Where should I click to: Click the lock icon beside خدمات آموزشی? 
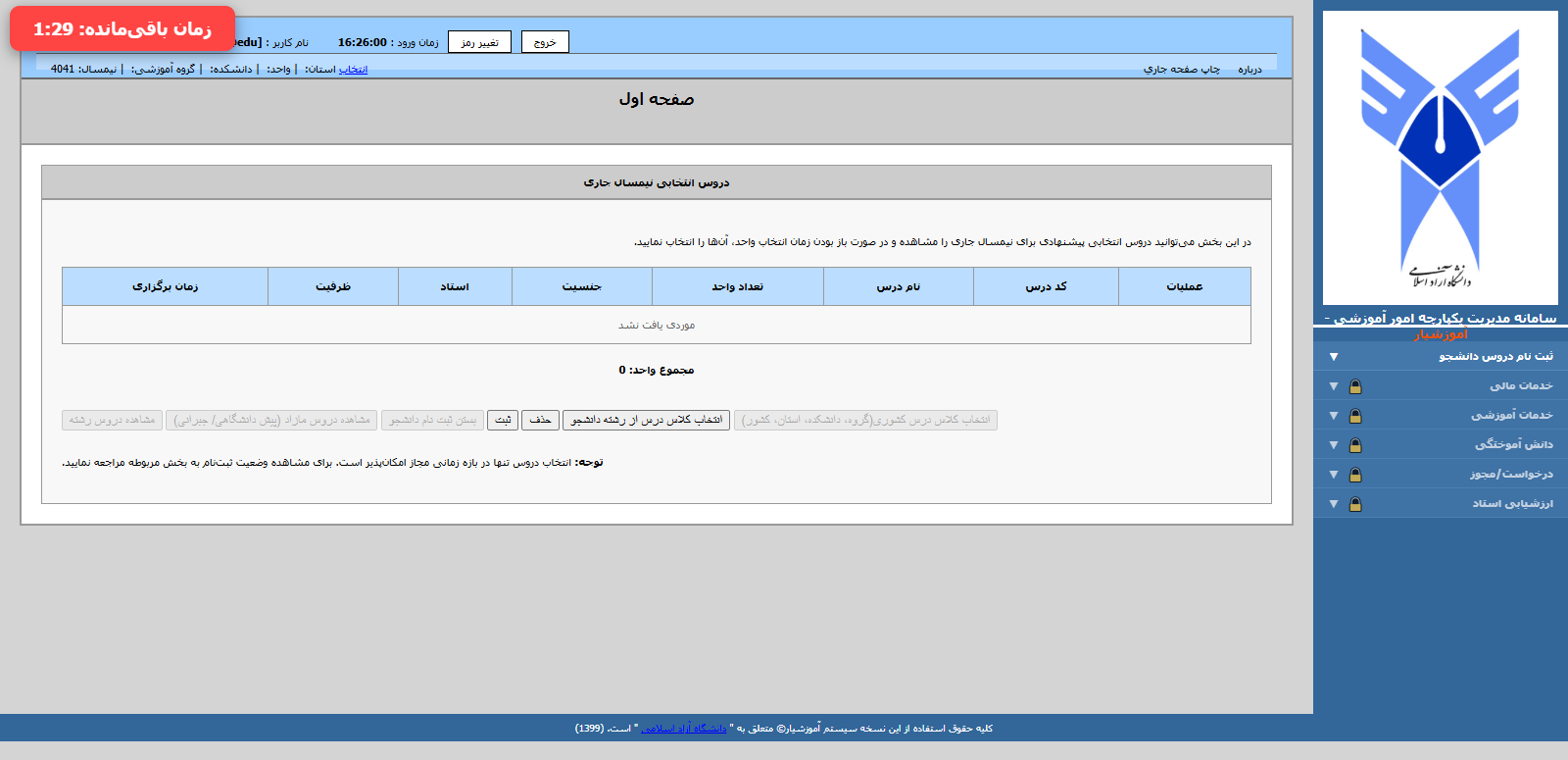1355,416
